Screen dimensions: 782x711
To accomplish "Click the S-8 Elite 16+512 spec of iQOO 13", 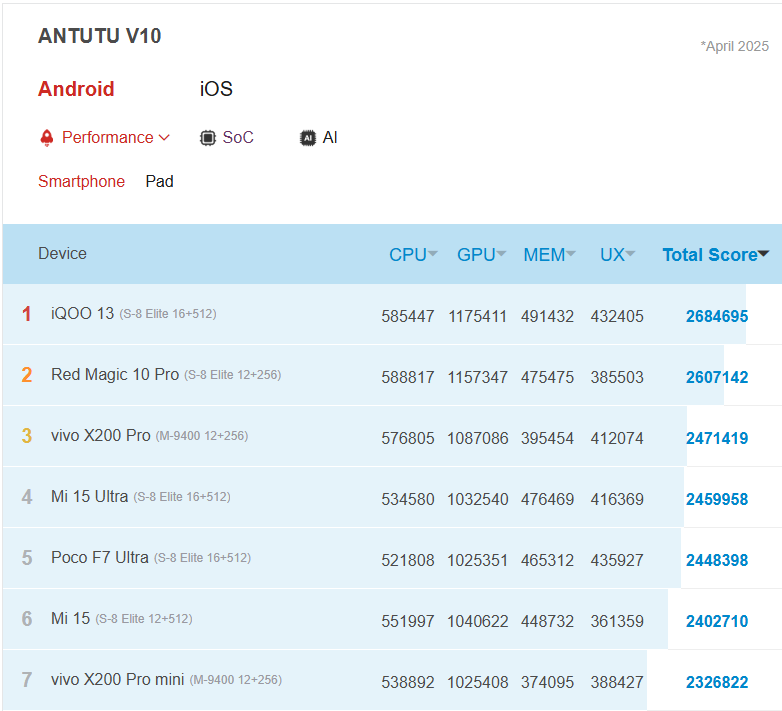I will point(168,314).
